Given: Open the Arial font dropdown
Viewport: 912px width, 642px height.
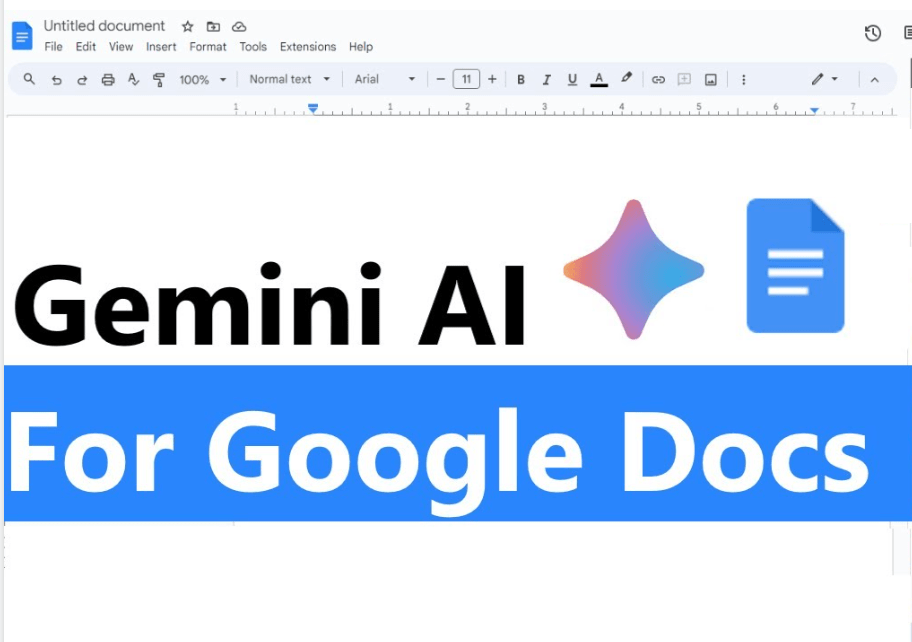Looking at the screenshot, I should 385,80.
